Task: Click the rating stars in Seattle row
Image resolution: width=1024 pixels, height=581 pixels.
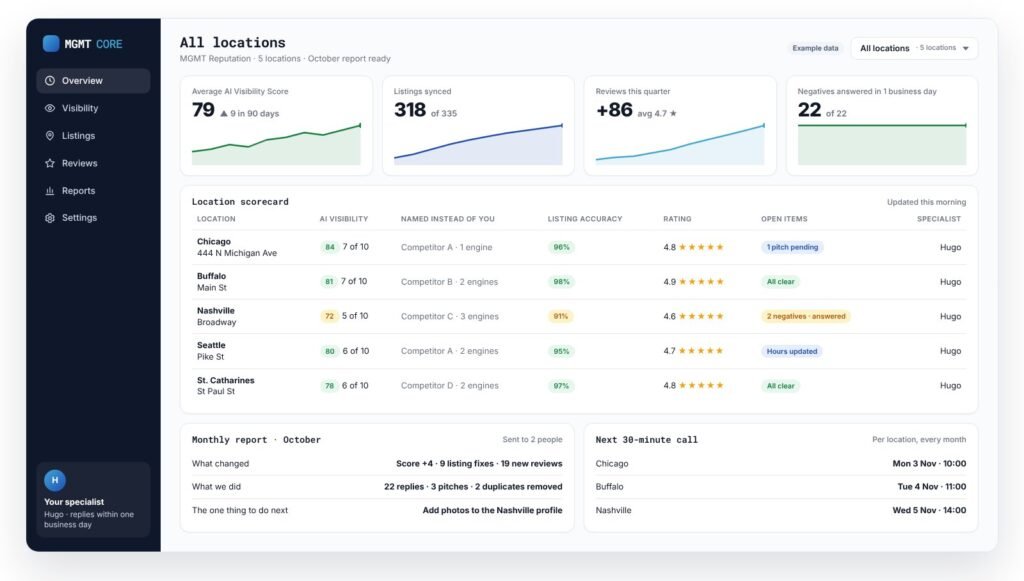Action: [x=701, y=351]
